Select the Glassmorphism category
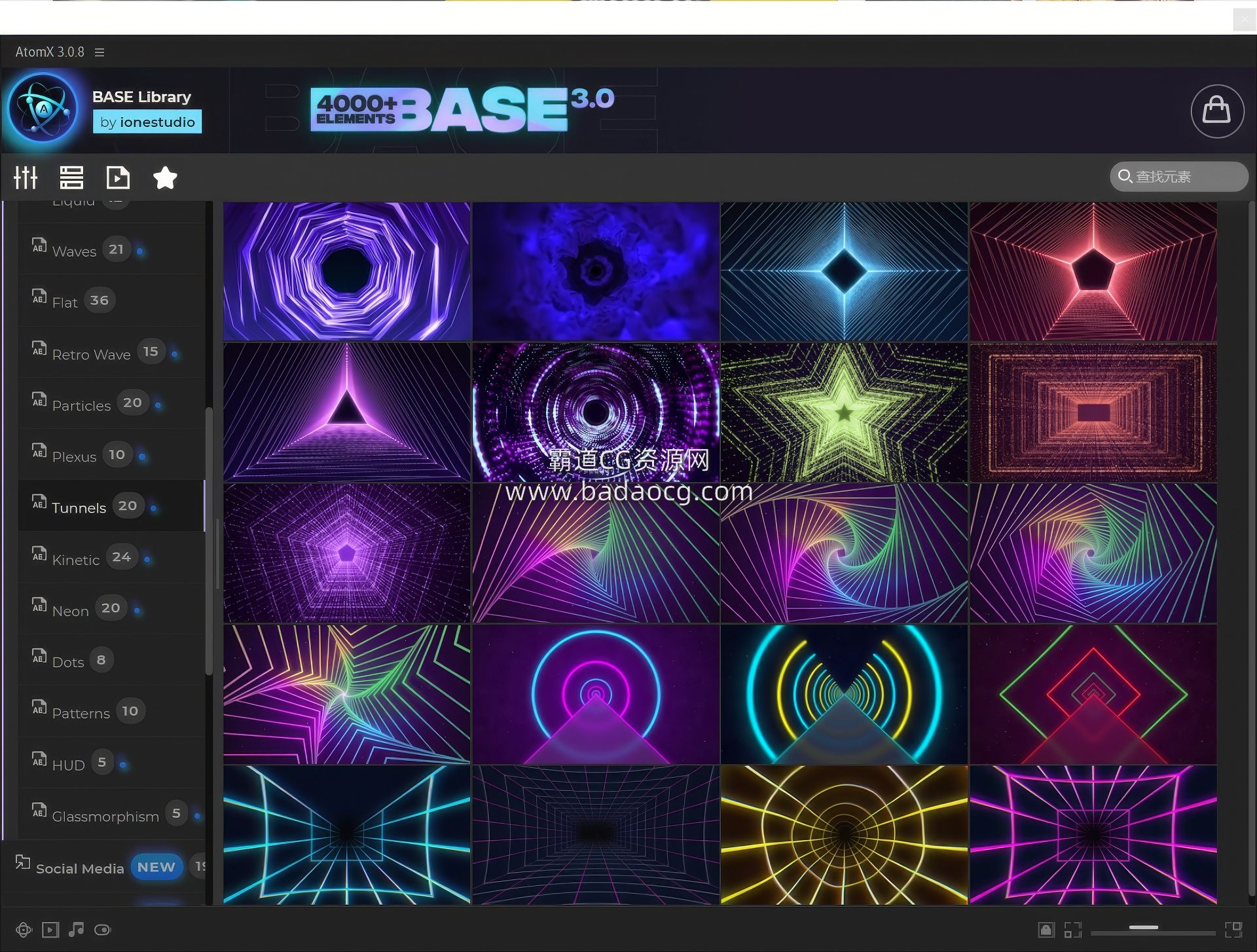 [111, 814]
